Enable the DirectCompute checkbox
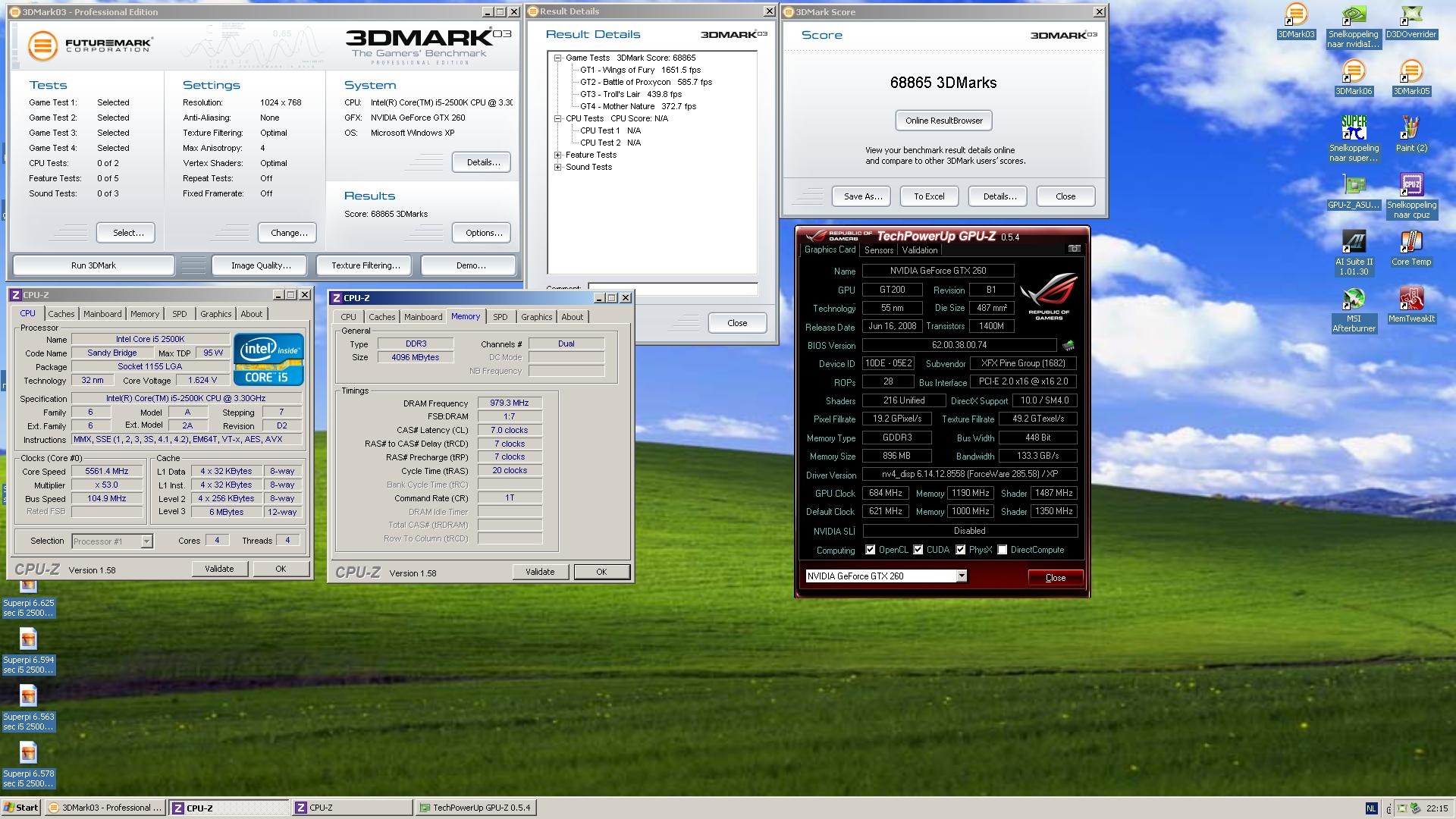 [1003, 550]
